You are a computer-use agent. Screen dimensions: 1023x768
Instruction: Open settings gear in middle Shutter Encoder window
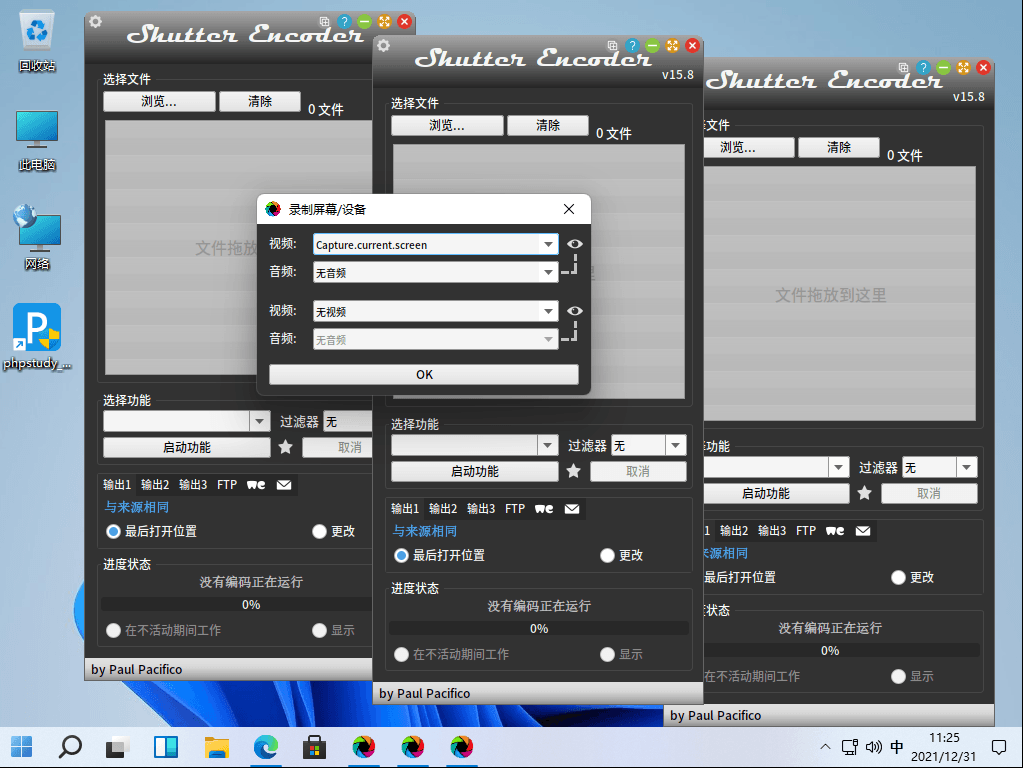[384, 46]
